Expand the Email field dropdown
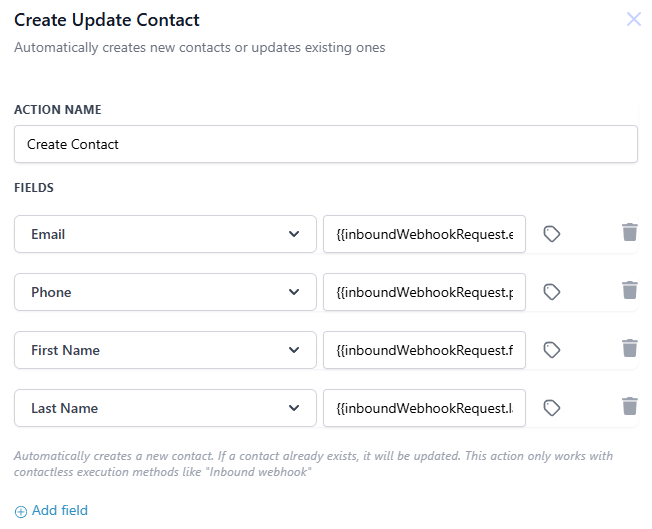Image resolution: width=652 pixels, height=529 pixels. click(165, 234)
